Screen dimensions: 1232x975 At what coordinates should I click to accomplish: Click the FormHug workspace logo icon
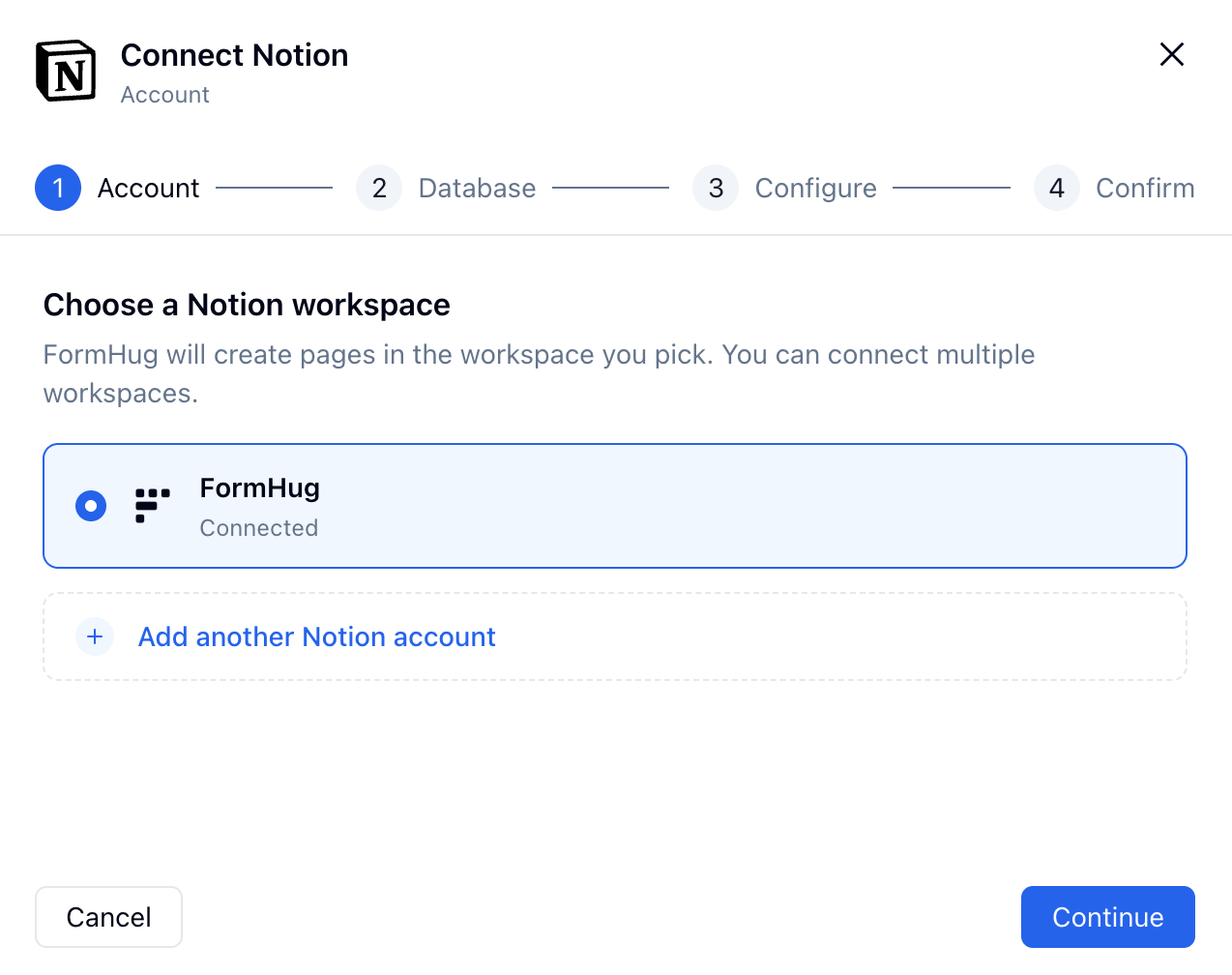pos(153,506)
